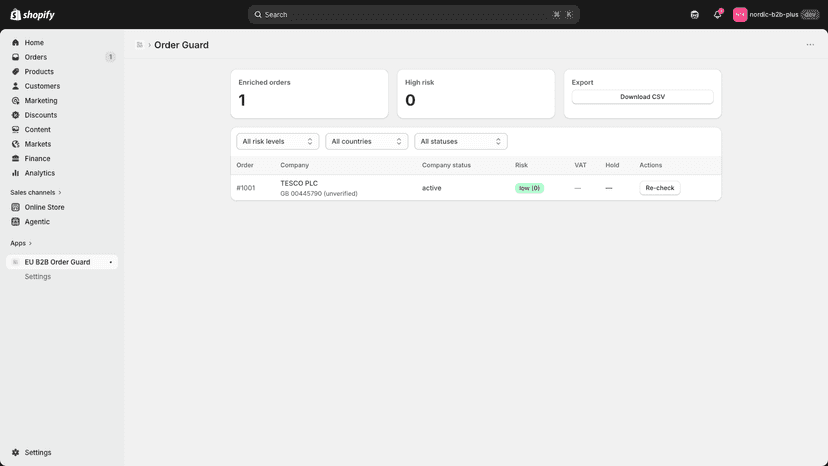
Task: Open store Settings at bottom of sidebar
Action: click(62, 453)
